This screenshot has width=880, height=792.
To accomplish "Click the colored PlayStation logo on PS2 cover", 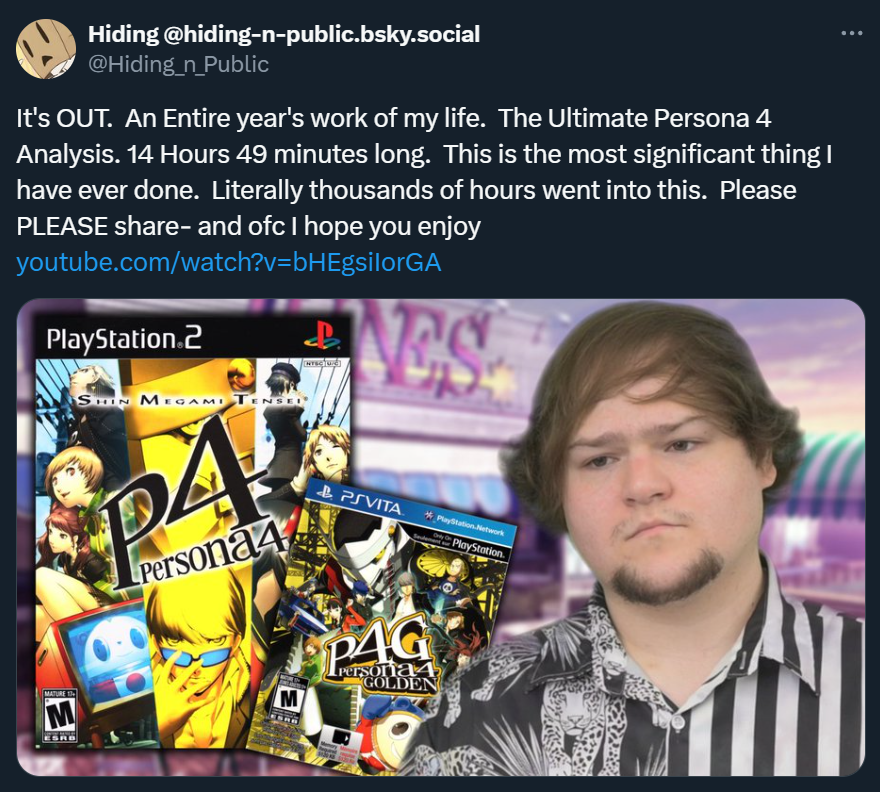I will (x=322, y=335).
